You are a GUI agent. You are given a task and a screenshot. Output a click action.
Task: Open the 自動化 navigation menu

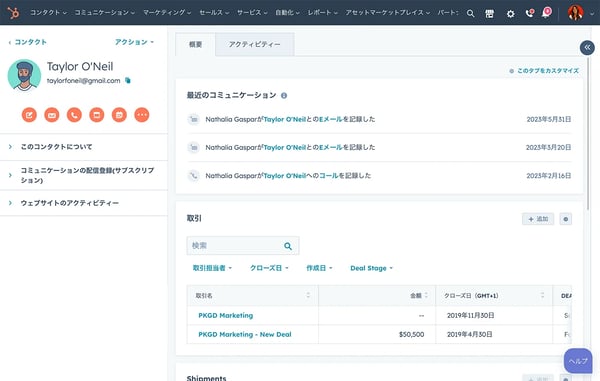point(287,13)
